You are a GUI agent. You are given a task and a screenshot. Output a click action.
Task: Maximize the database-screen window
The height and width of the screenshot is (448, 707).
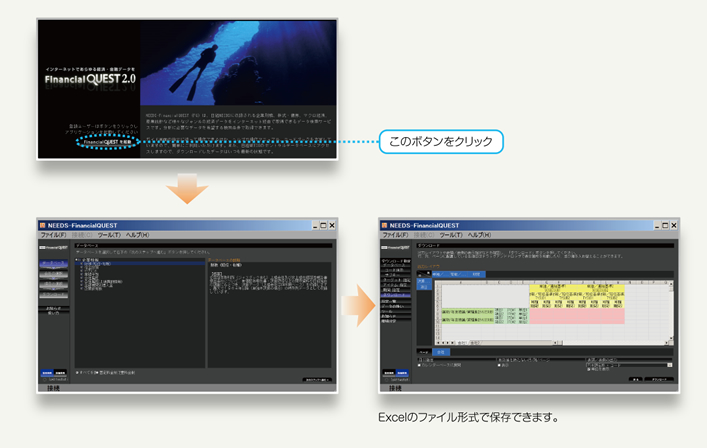point(323,225)
